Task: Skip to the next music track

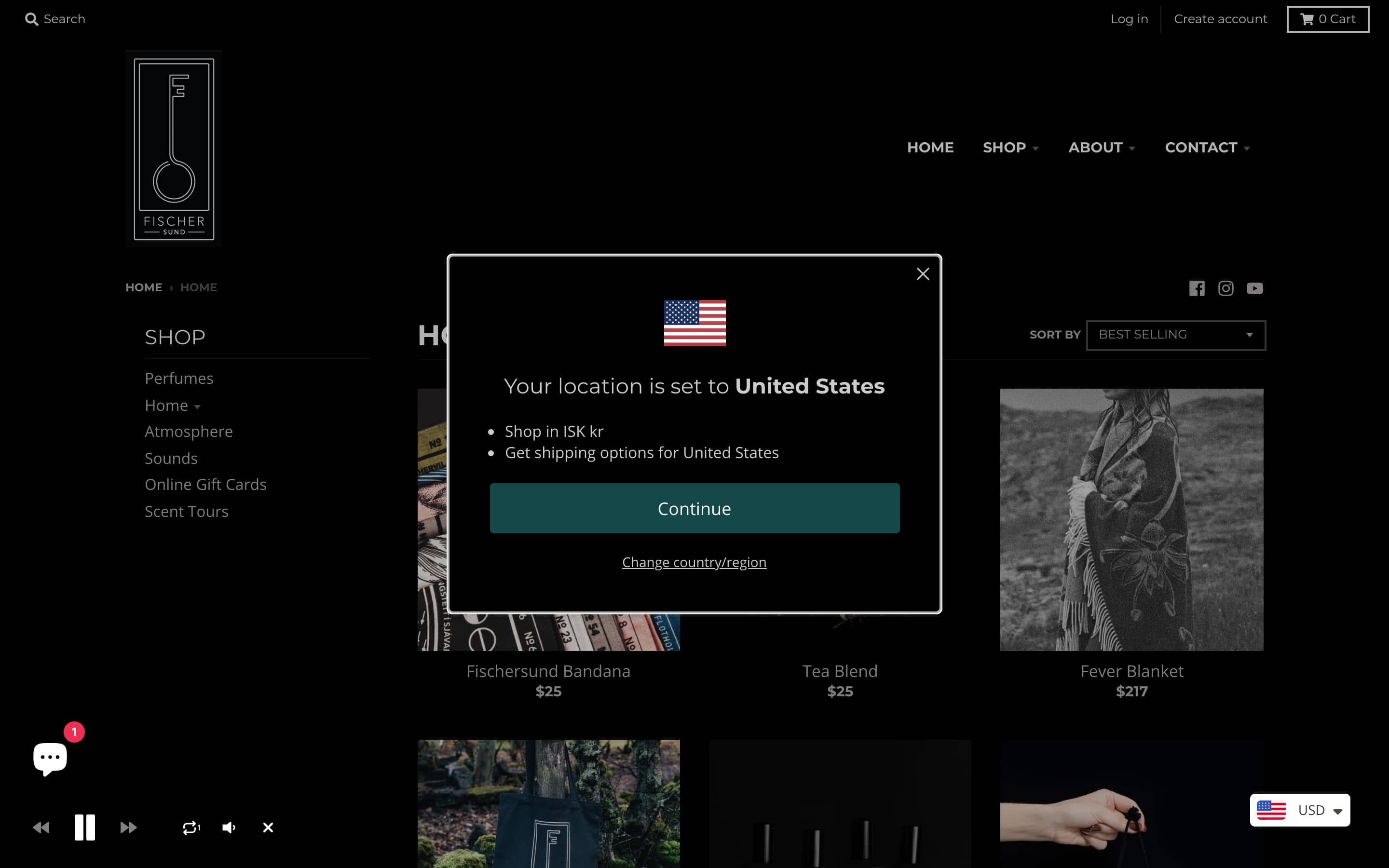Action: 128,827
